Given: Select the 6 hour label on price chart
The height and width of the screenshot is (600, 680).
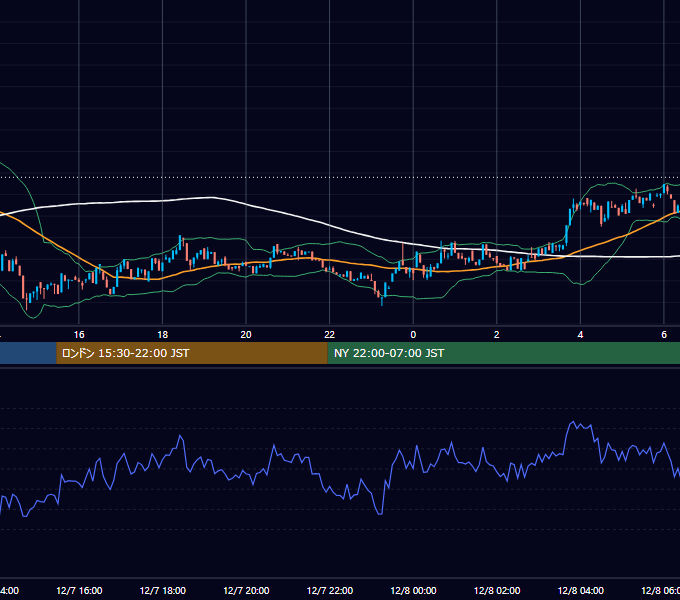Looking at the screenshot, I should click(664, 335).
